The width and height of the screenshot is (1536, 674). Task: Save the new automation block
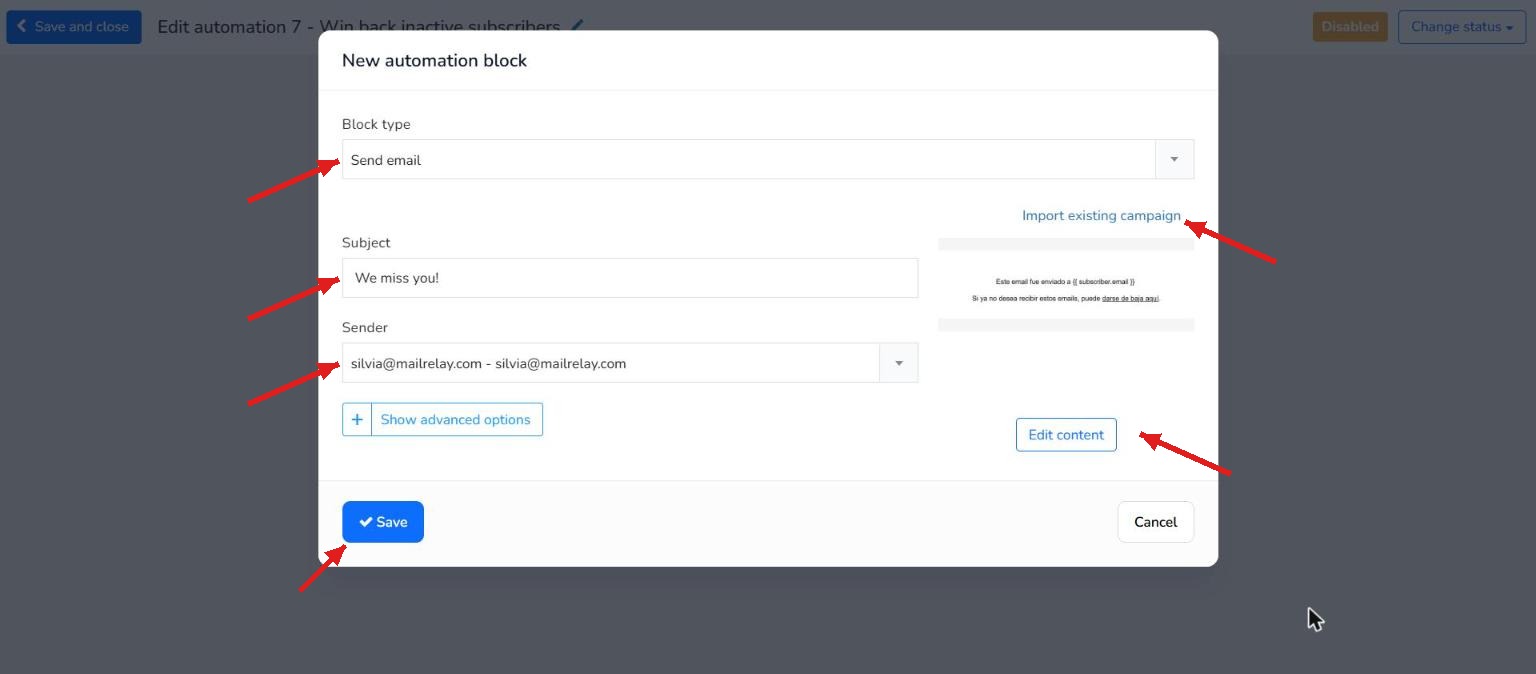pos(383,522)
